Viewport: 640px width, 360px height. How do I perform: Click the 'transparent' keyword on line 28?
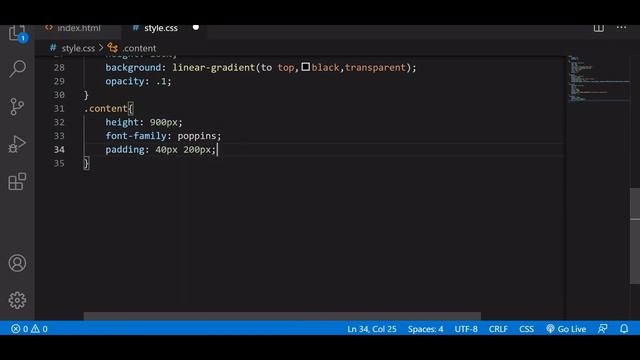[376, 67]
